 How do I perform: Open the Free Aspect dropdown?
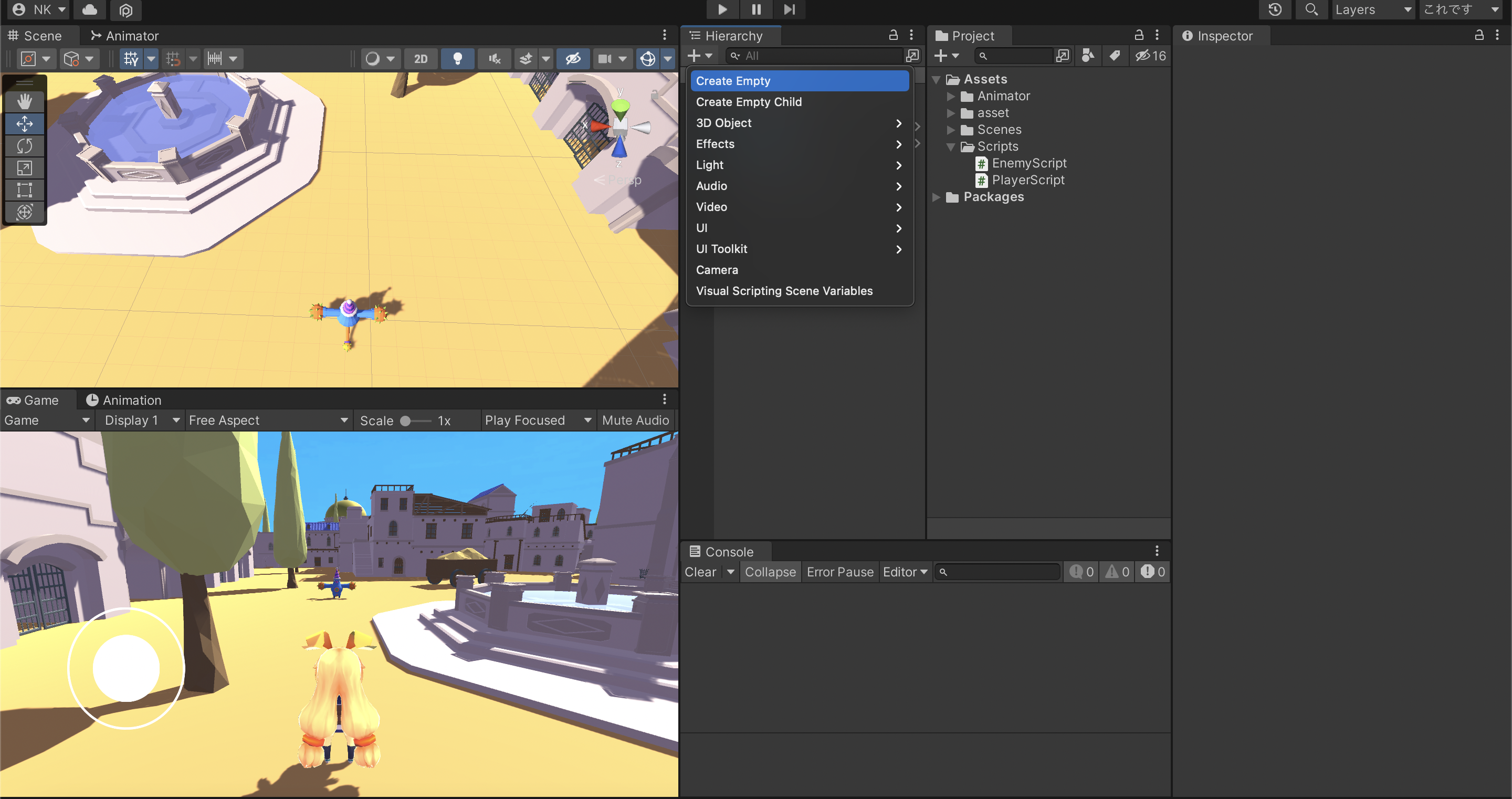268,420
